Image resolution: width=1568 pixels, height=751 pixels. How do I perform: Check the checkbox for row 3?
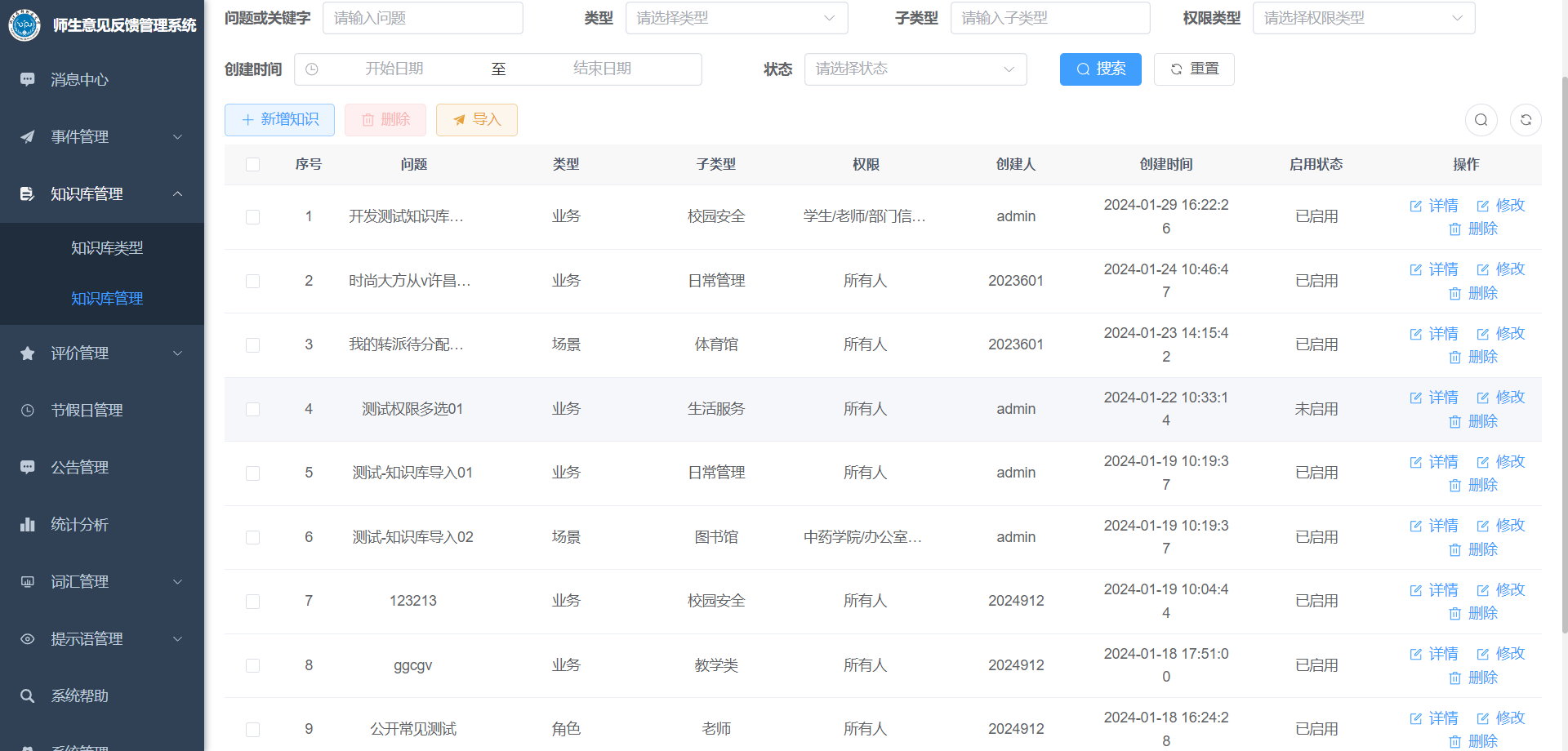(x=252, y=344)
